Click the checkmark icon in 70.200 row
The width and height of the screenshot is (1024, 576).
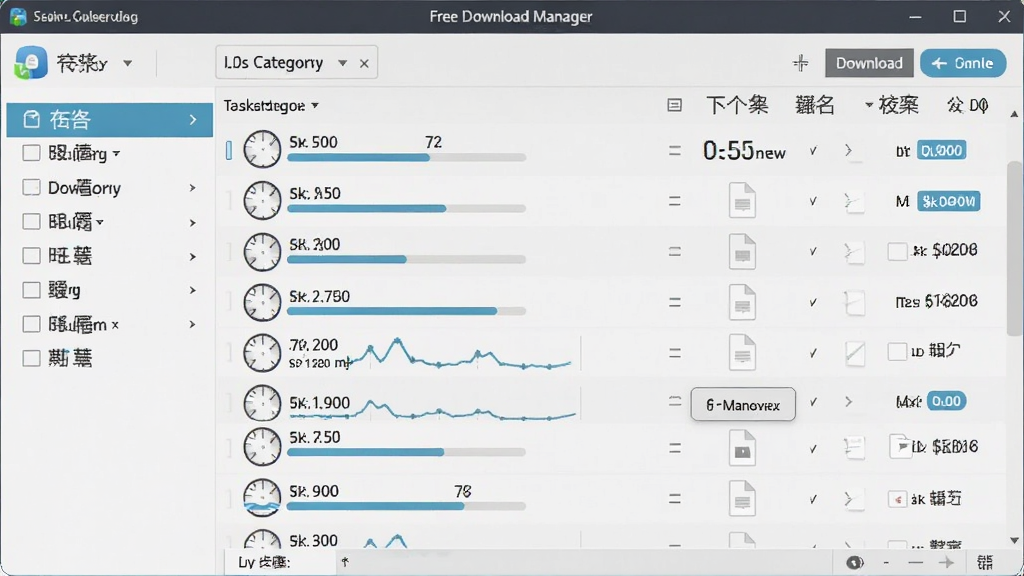point(813,353)
